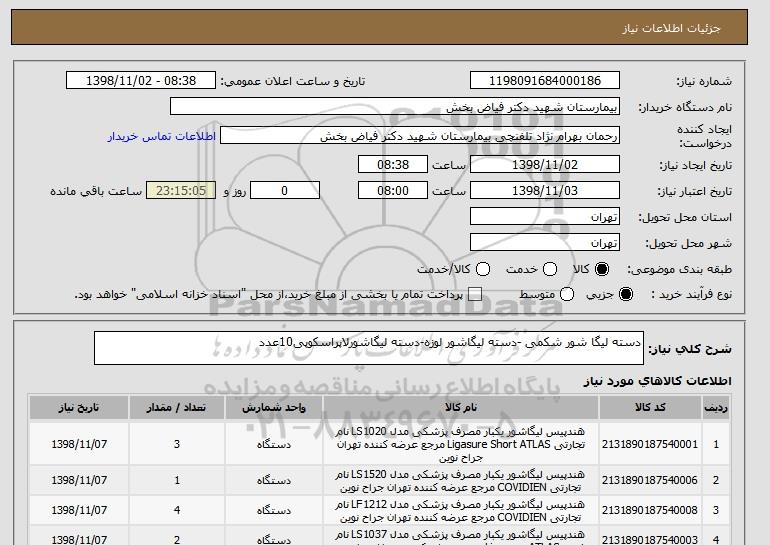This screenshot has height=545, width=770.
Task: Click quantity 1 in row 2
Action: click(177, 480)
